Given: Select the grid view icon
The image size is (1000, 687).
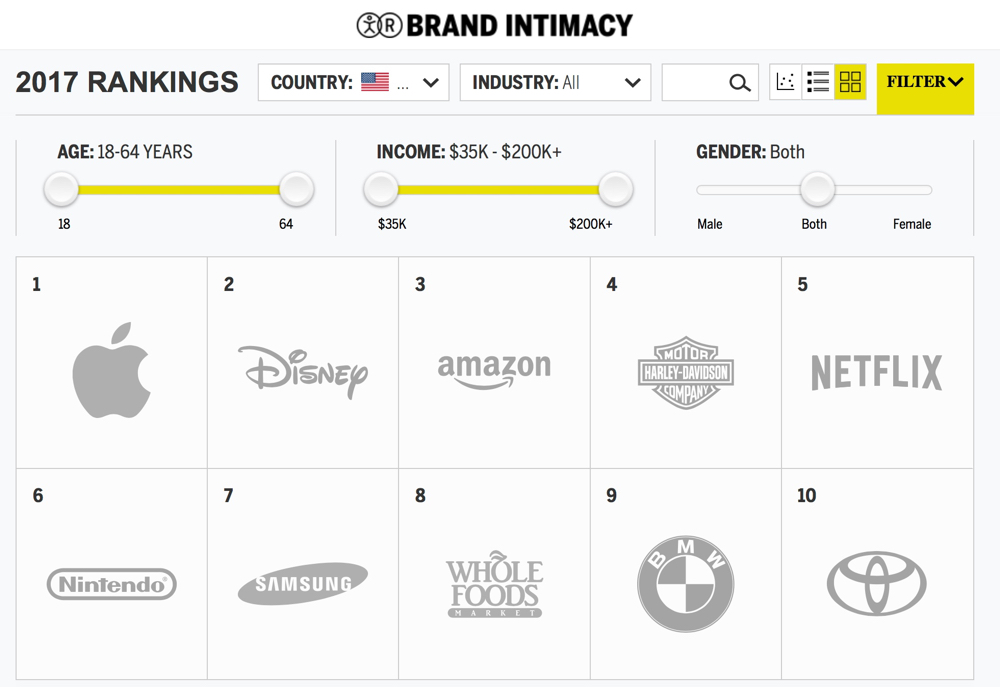Looking at the screenshot, I should tap(850, 82).
